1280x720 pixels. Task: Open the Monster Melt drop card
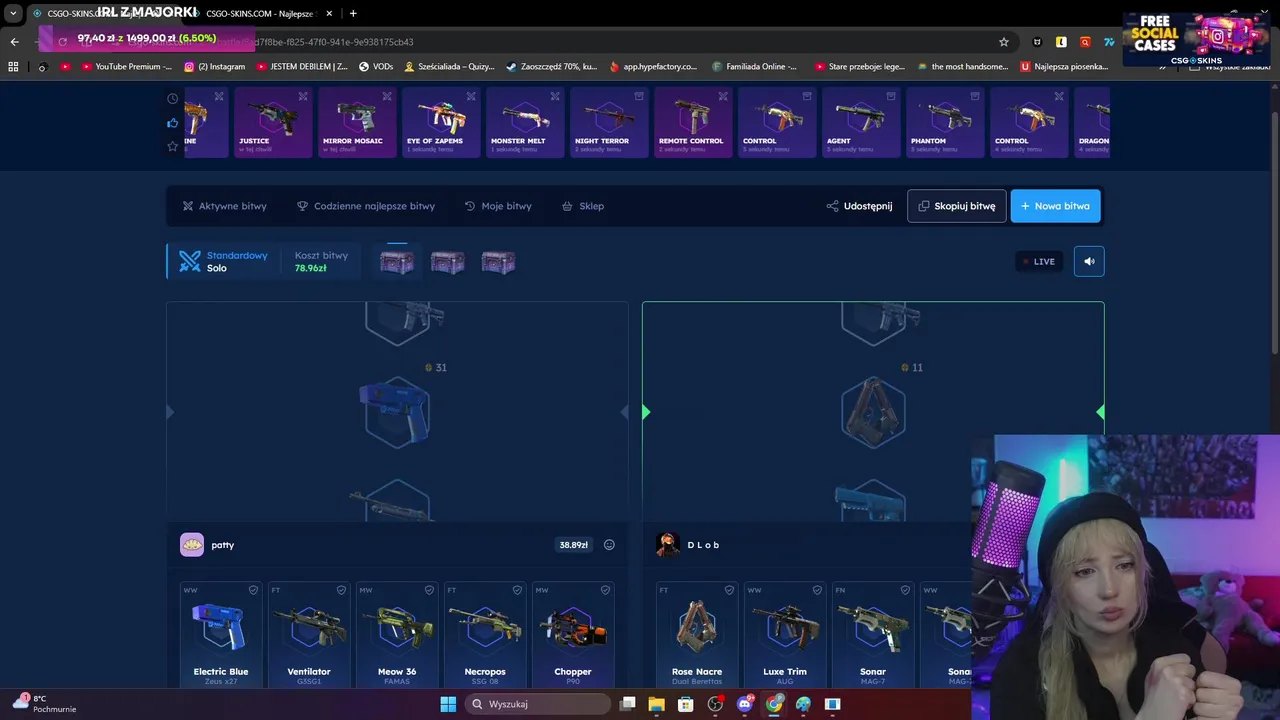525,122
